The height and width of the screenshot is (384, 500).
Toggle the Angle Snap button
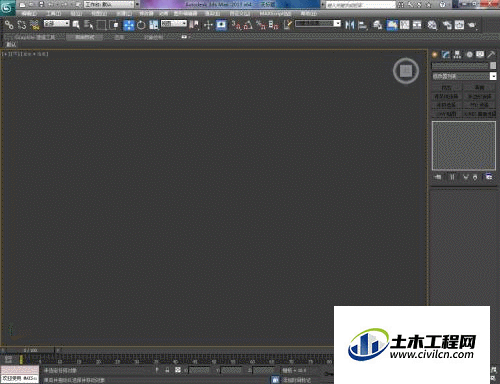[x=248, y=25]
